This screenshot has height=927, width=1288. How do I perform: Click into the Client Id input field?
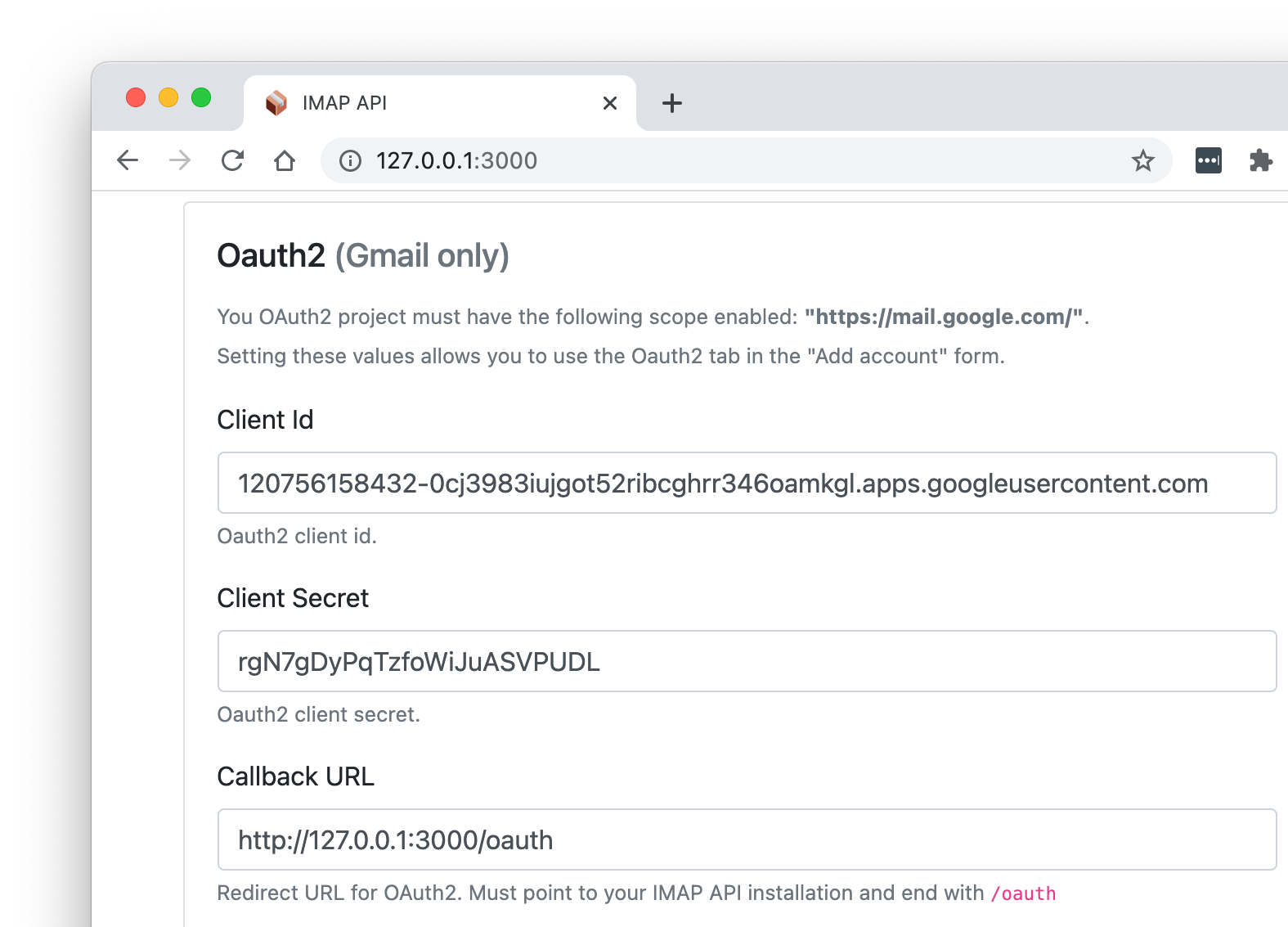747,483
